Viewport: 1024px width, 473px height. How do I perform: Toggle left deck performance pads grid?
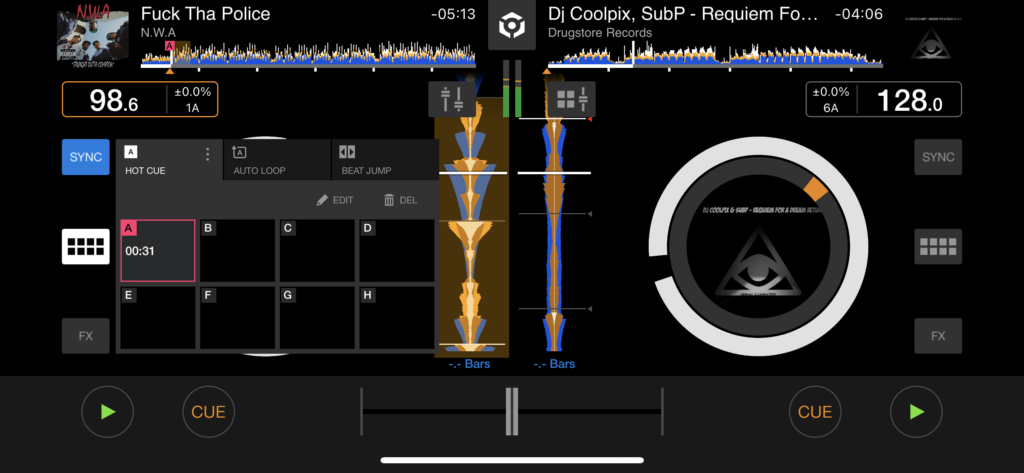pyautogui.click(x=86, y=246)
